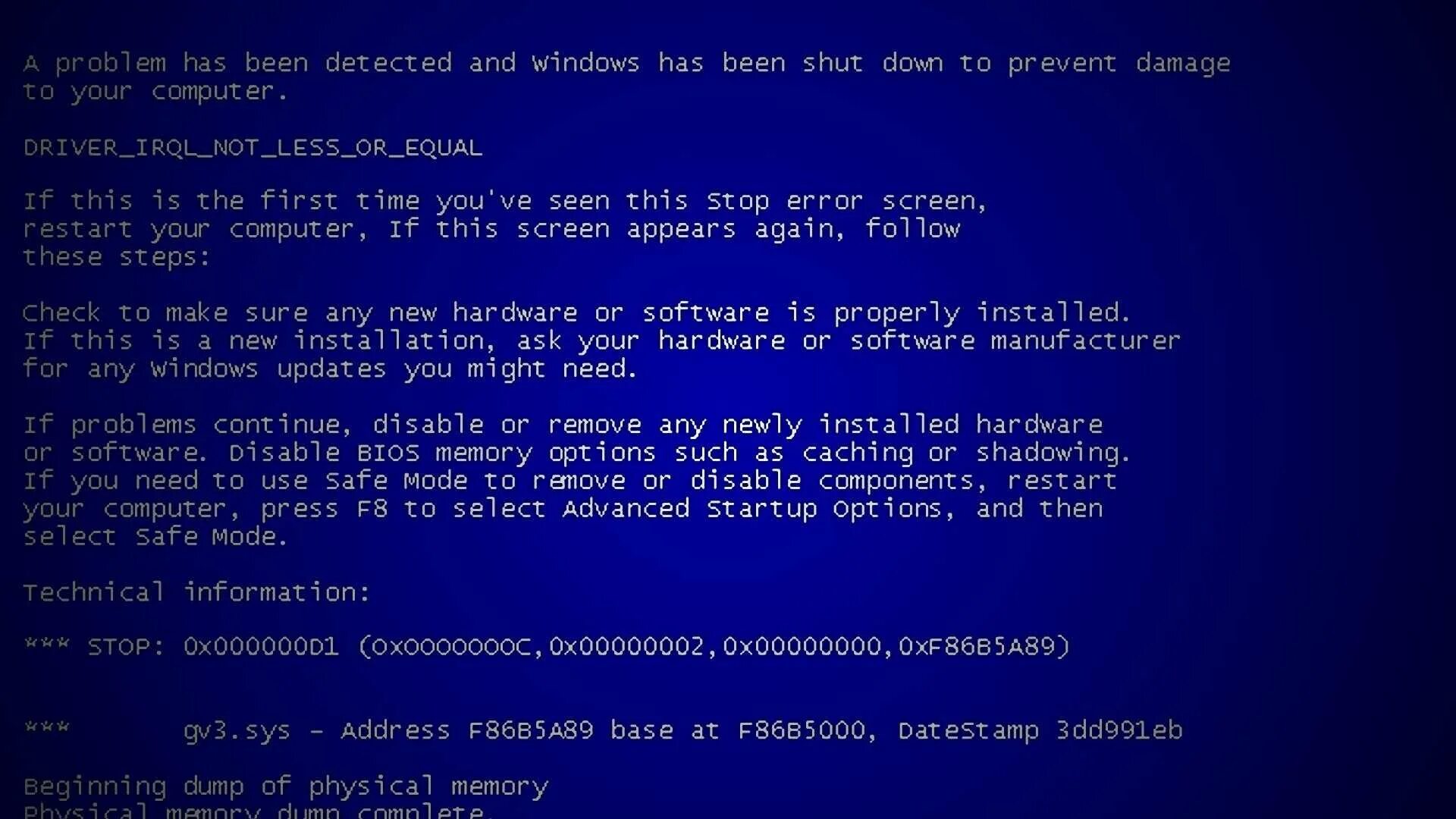Click the Technical information section label
Viewport: 1456px width, 819px height.
click(196, 591)
